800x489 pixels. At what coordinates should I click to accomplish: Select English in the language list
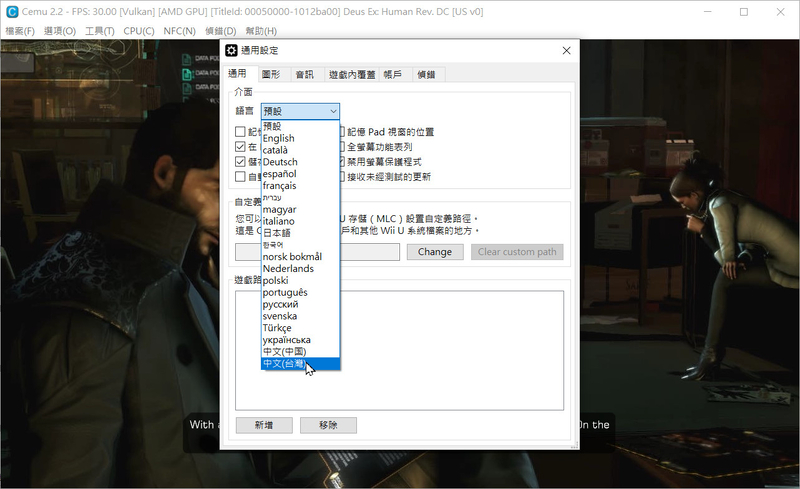coord(300,138)
